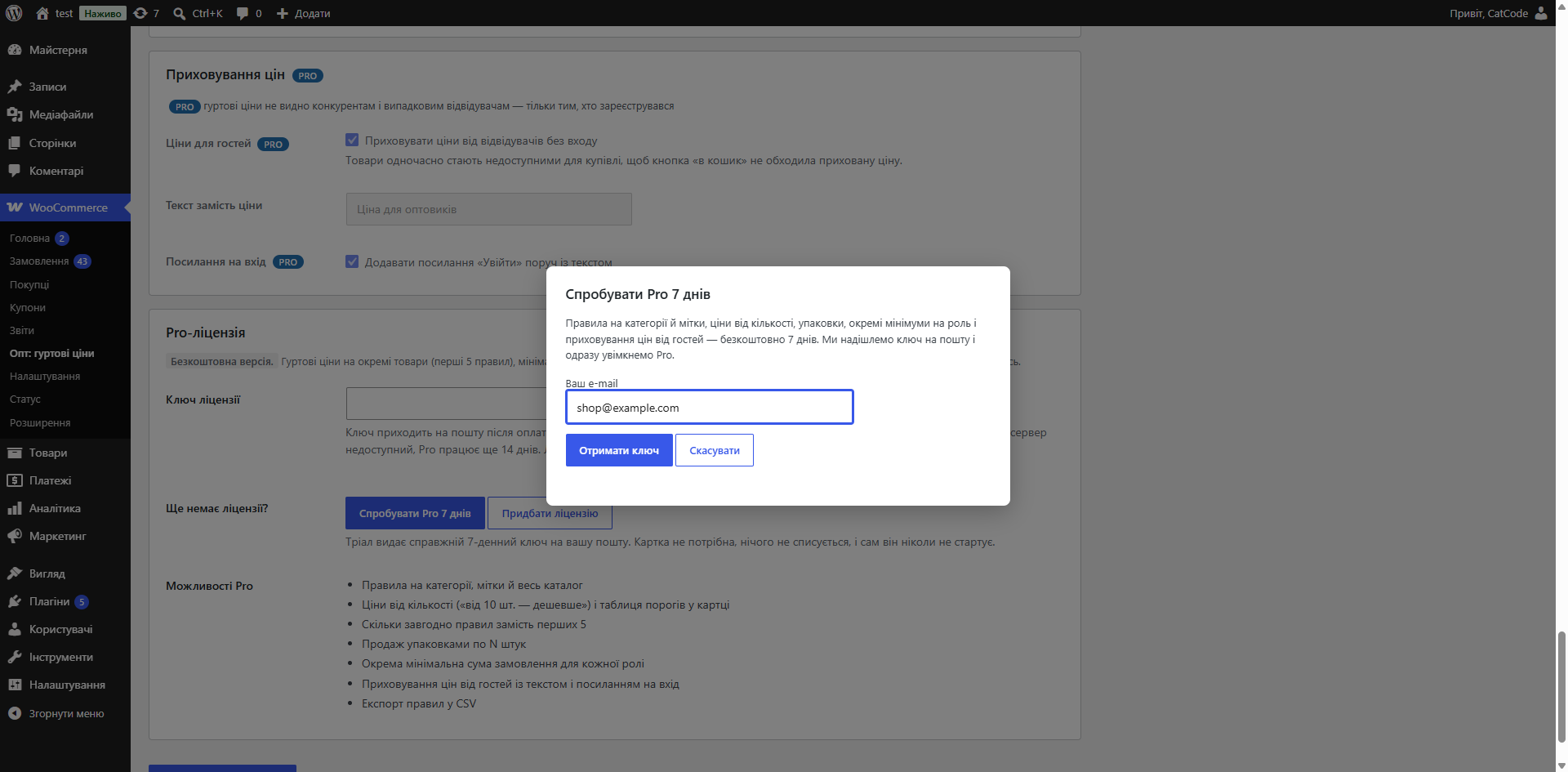This screenshot has height=772, width=1568.
Task: Click the Платежі dollar icon
Action: (15, 480)
